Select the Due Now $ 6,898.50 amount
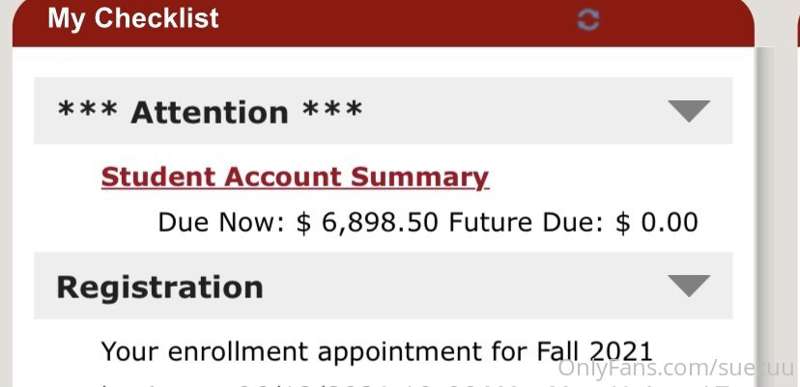 pyautogui.click(x=367, y=223)
